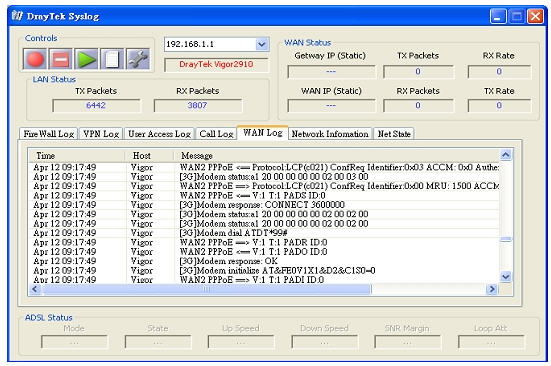Select the CONNECT 3600000 modem response row

[x=264, y=205]
